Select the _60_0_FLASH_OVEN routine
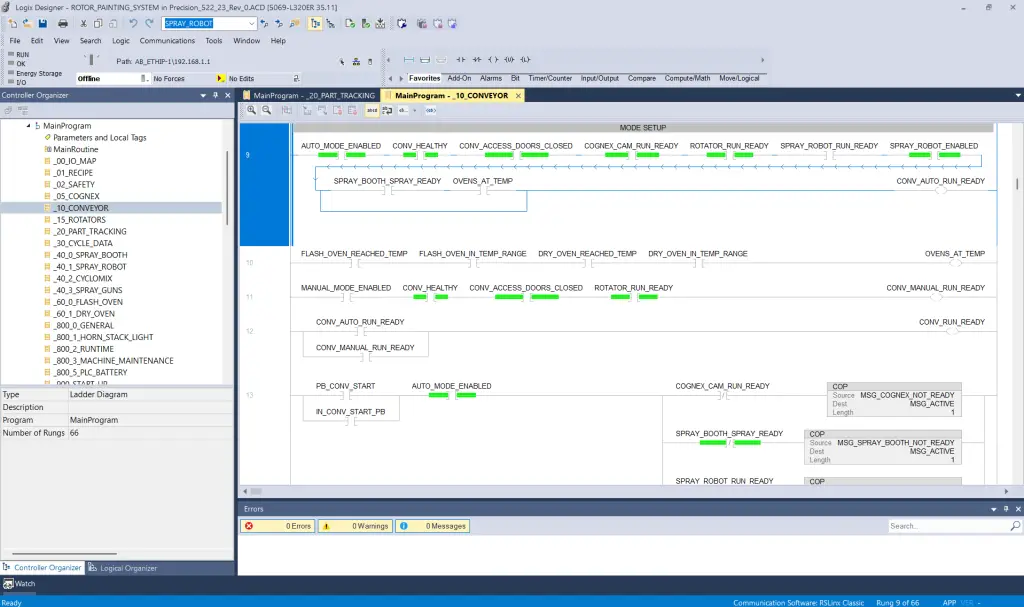 coord(88,302)
